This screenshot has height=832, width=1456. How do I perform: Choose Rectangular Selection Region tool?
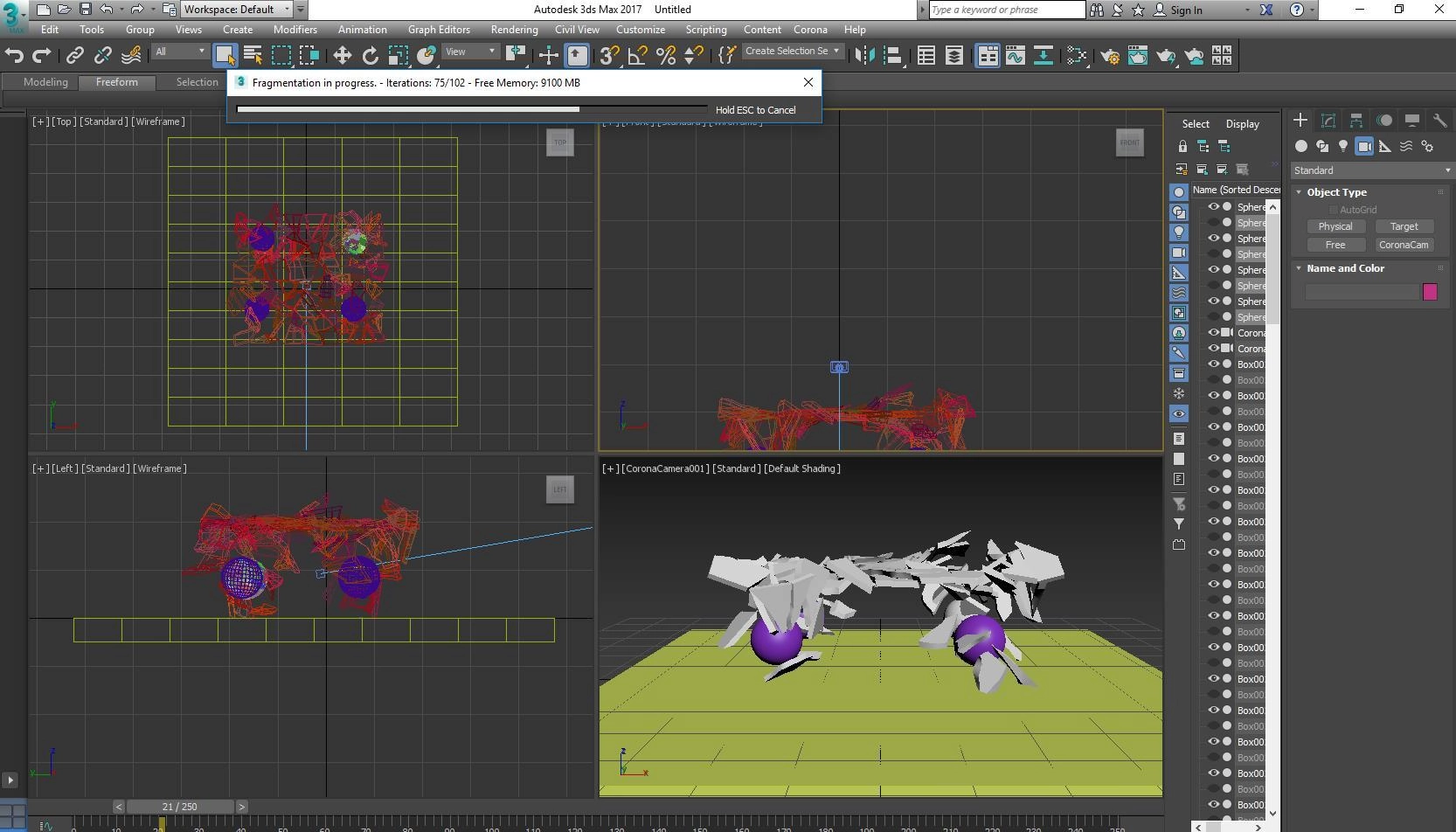pos(281,55)
